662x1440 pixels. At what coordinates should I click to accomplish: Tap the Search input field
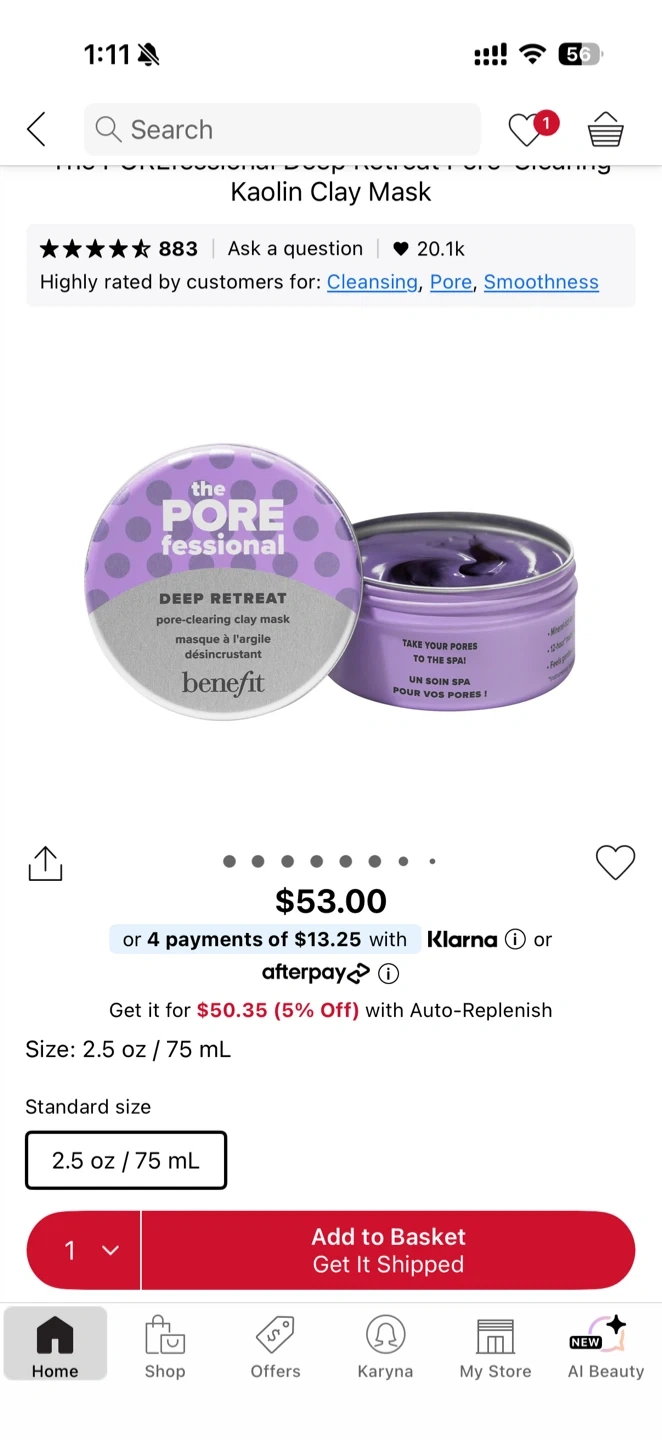click(282, 129)
